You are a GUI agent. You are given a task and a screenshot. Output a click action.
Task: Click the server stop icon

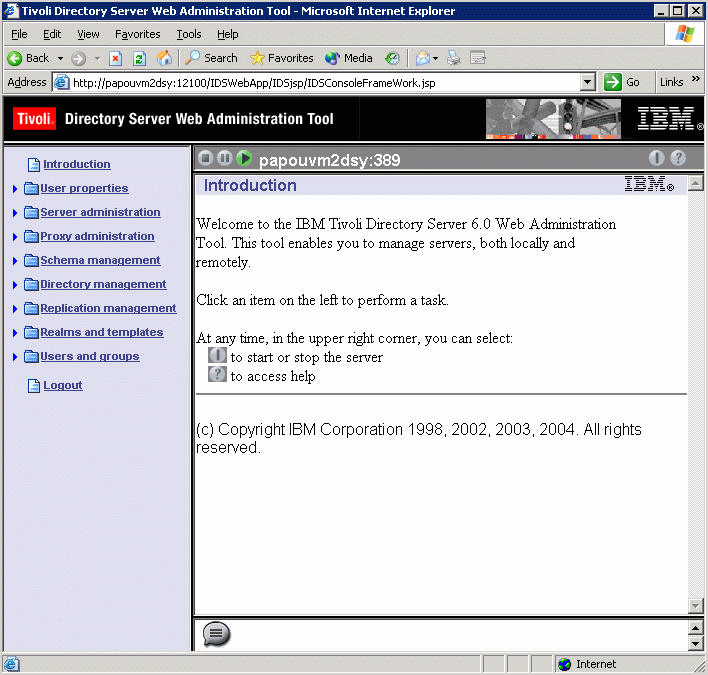point(205,158)
